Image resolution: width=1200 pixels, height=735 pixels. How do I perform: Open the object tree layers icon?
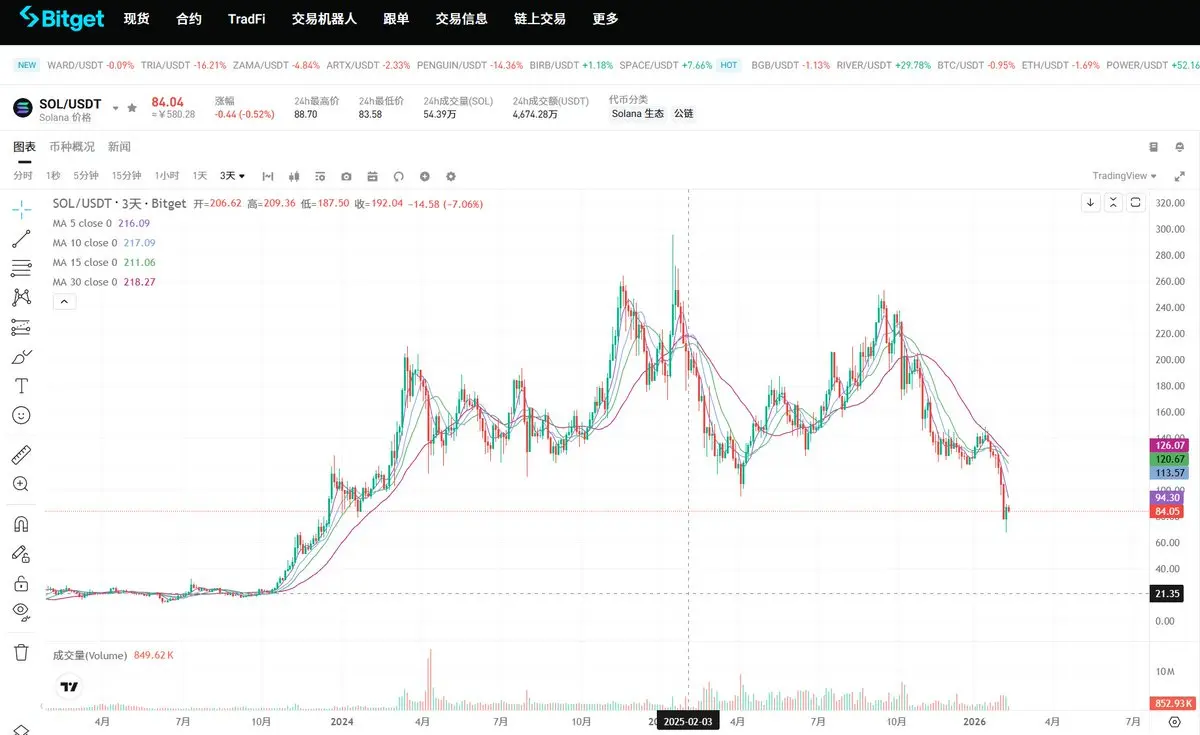(x=21, y=729)
